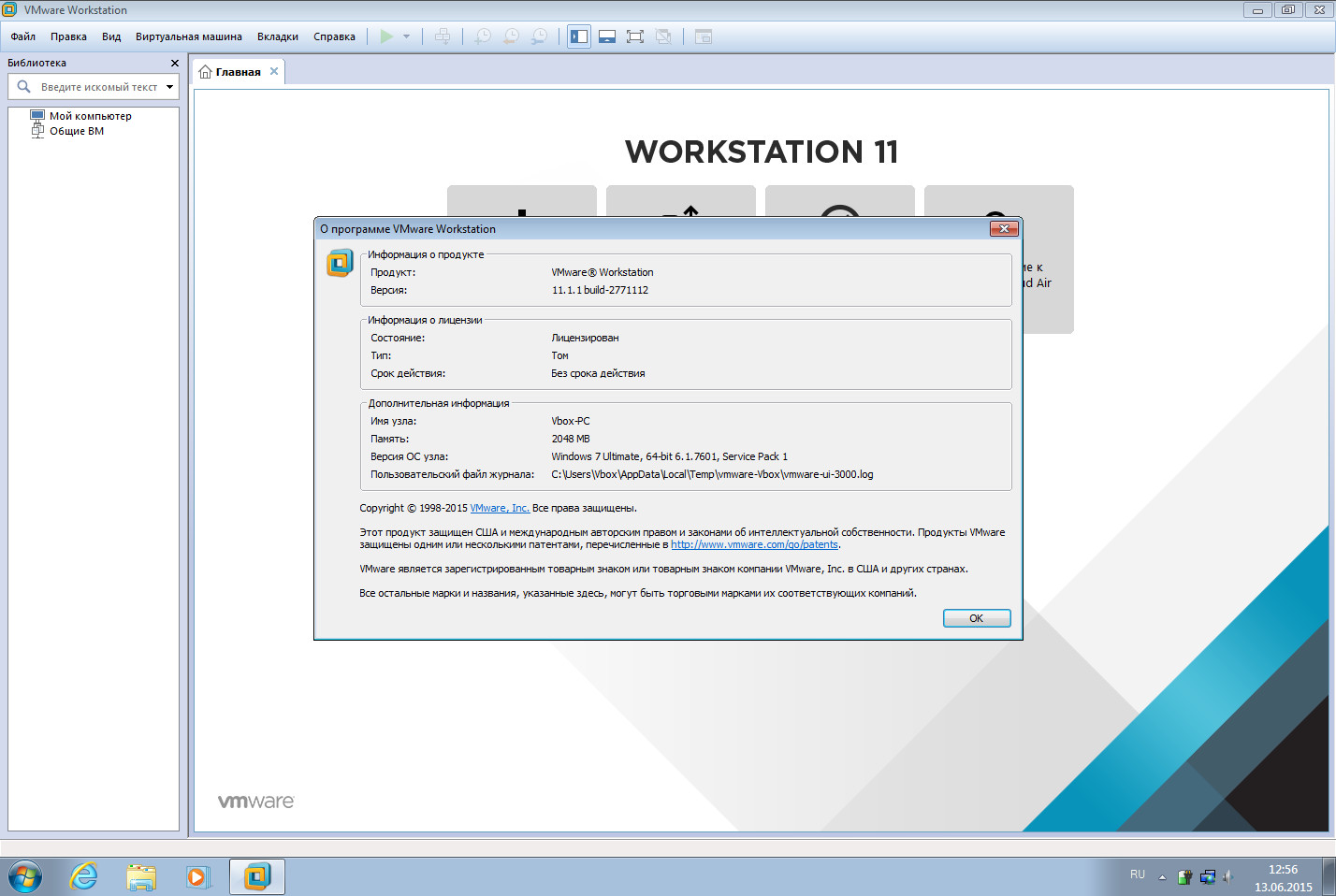Click the Revert to Snapshot toolbar icon
This screenshot has height=896, width=1336.
point(511,36)
